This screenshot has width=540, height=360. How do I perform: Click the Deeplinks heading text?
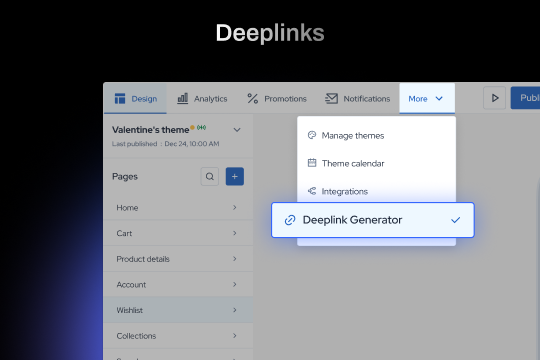(x=270, y=33)
